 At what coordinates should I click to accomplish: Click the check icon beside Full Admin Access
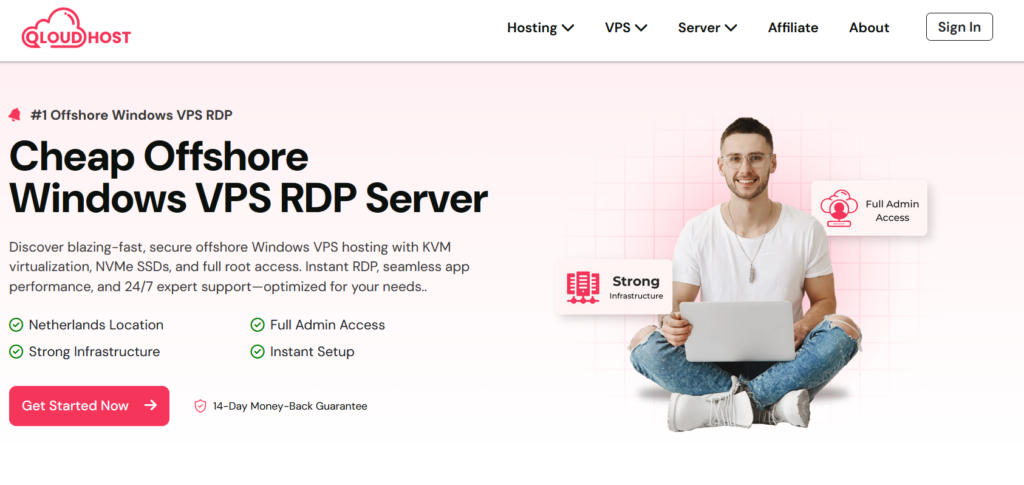[x=257, y=324]
